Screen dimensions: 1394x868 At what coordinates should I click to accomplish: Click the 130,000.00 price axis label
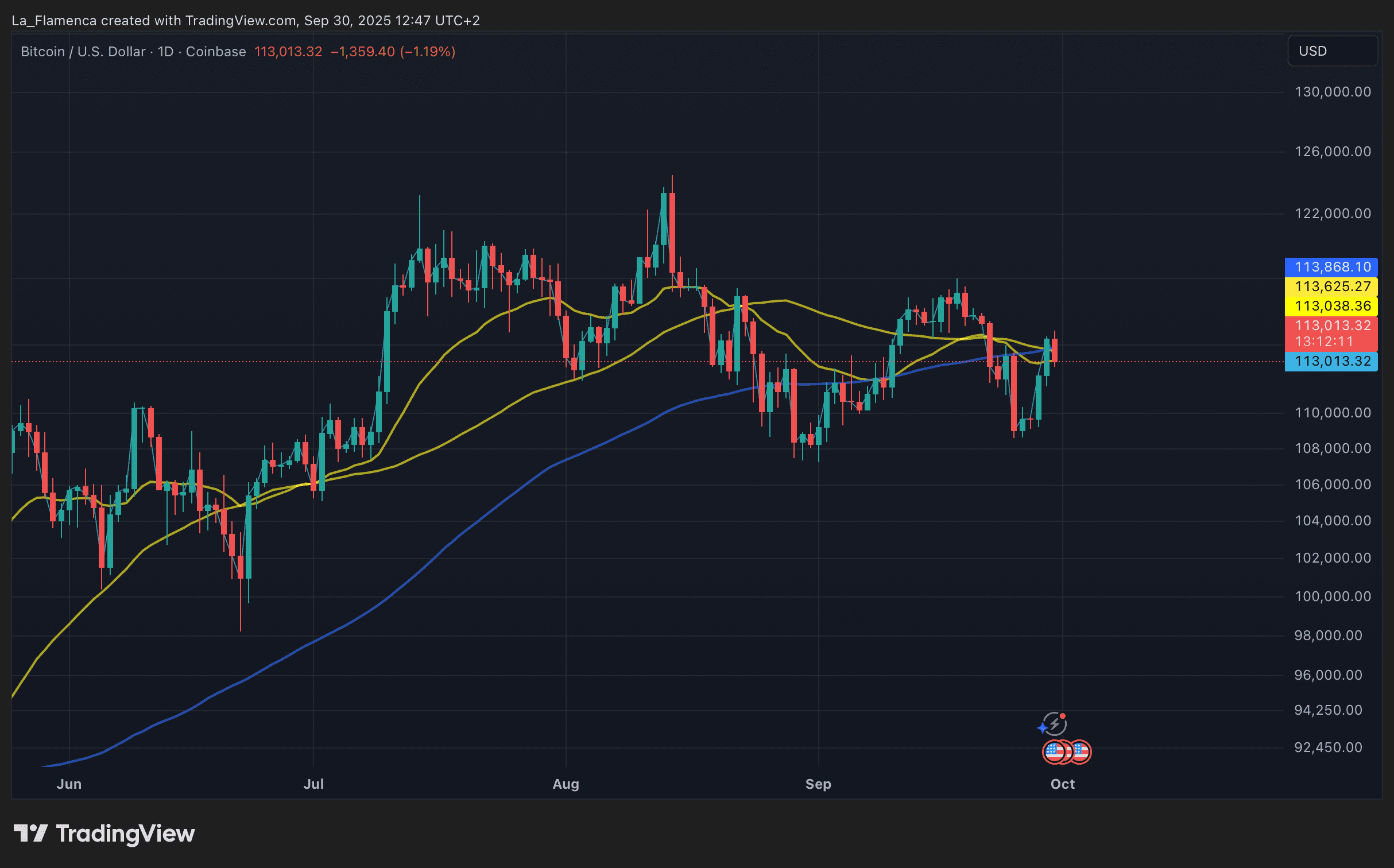tap(1333, 92)
